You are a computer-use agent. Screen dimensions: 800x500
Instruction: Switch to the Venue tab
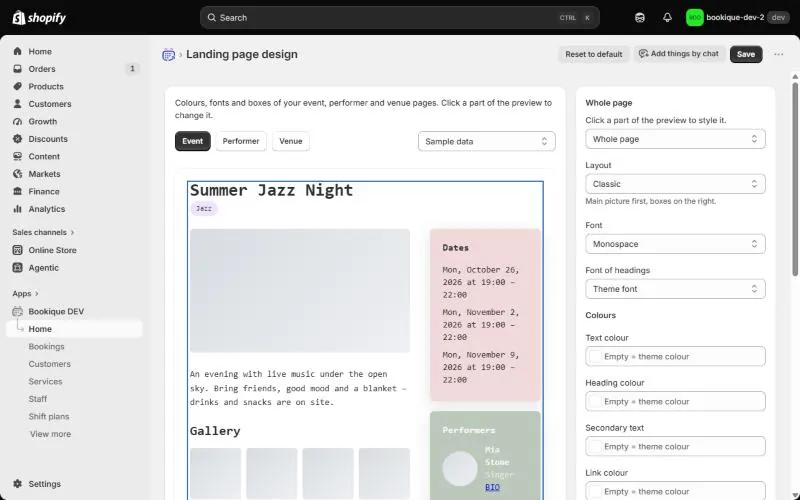291,141
